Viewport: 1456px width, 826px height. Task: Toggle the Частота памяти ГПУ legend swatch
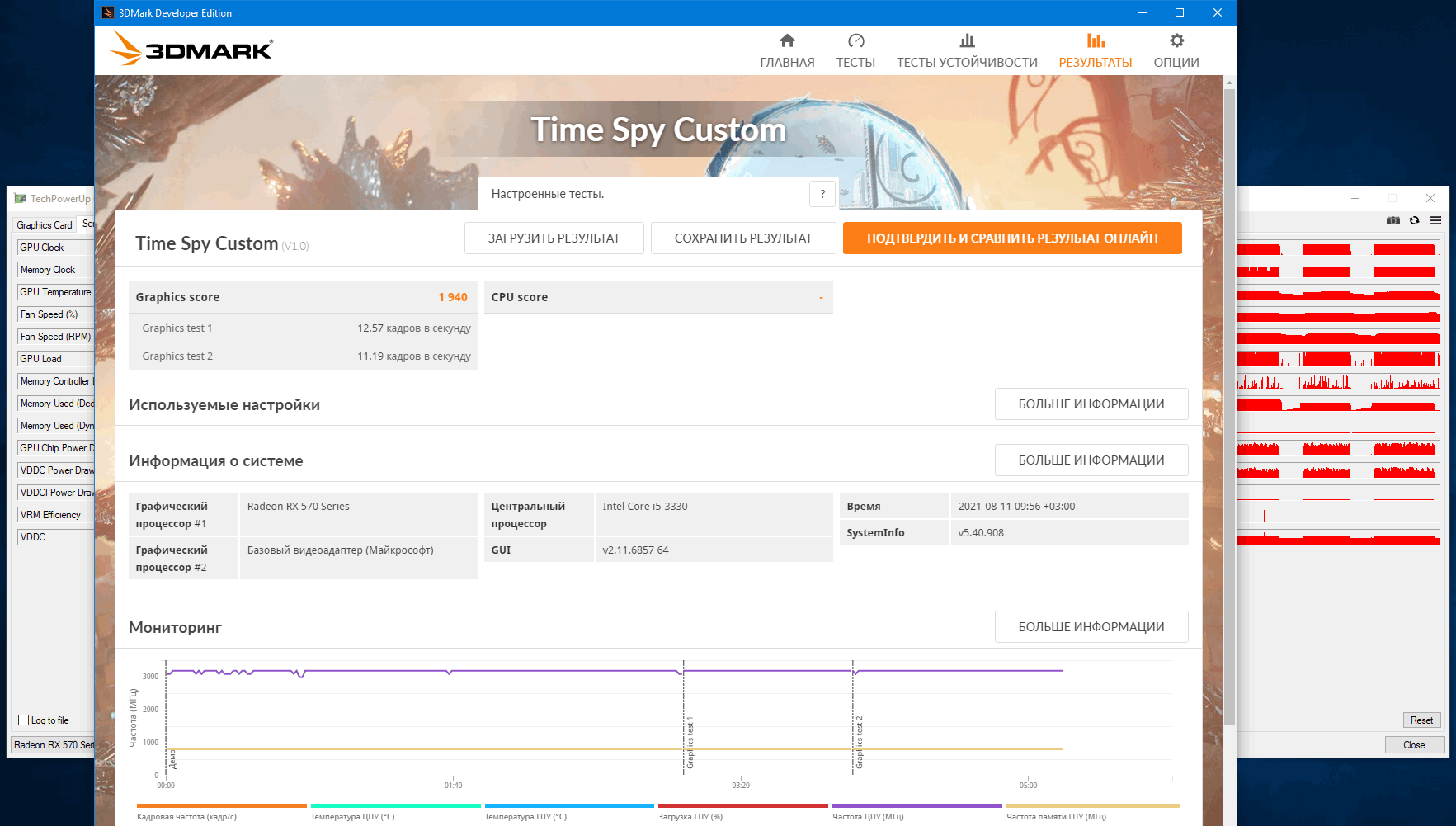[x=1093, y=805]
